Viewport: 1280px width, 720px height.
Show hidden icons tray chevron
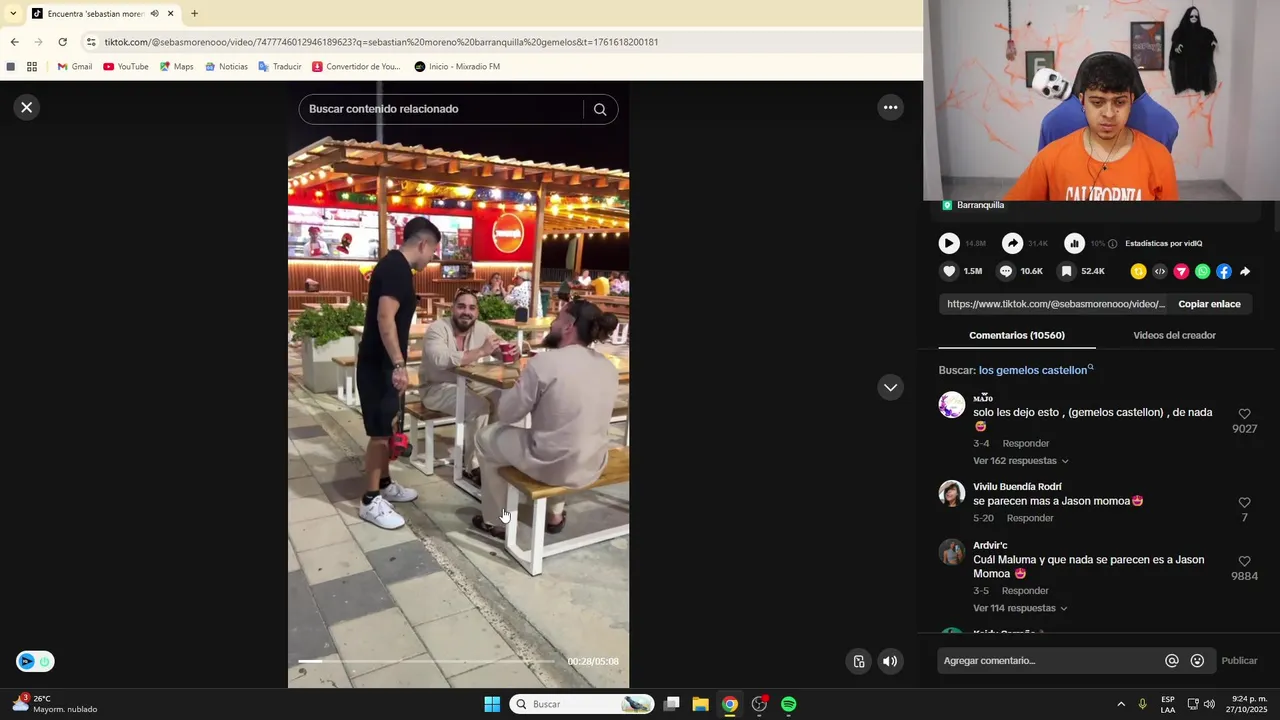(x=1121, y=704)
